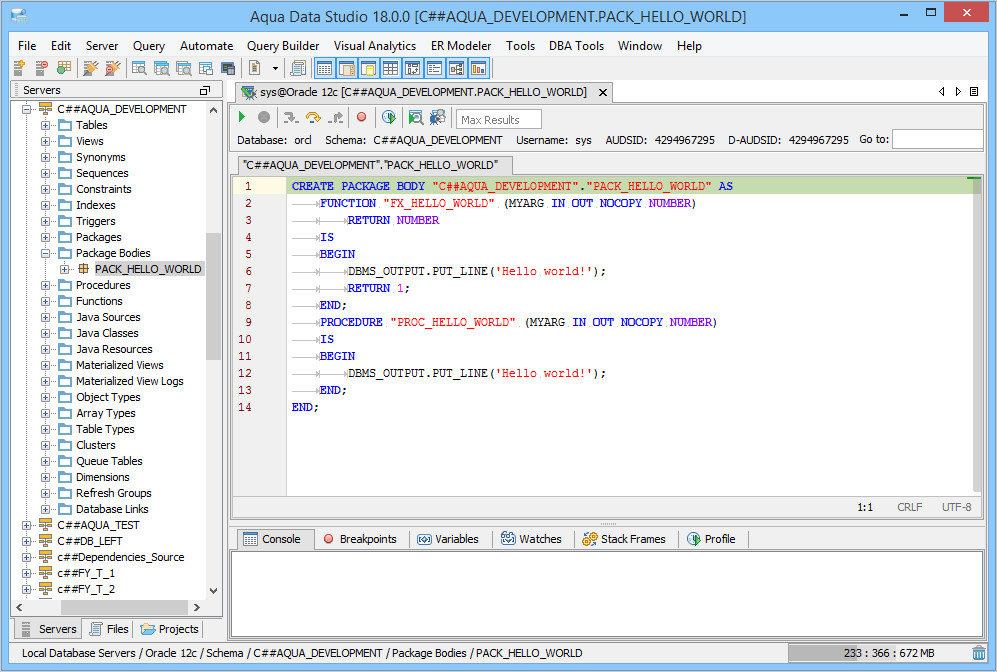Select PACK_HELLO_WORLD in the server tree
The width and height of the screenshot is (997, 672).
[148, 269]
